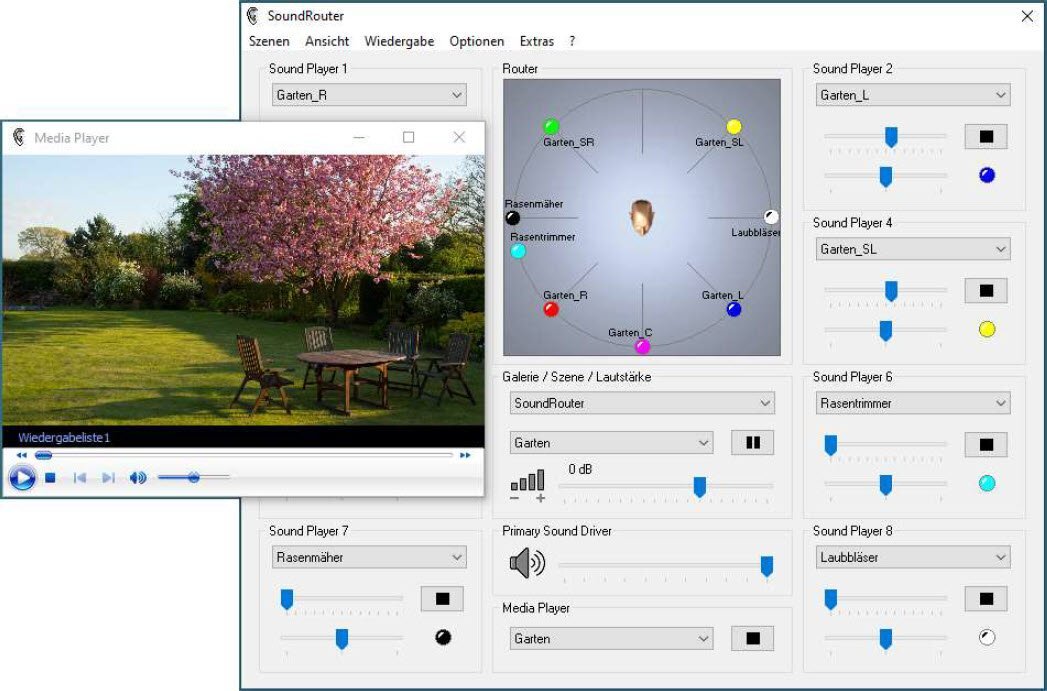Viewport: 1047px width, 691px height.
Task: Click the Media Player play button
Action: click(22, 478)
